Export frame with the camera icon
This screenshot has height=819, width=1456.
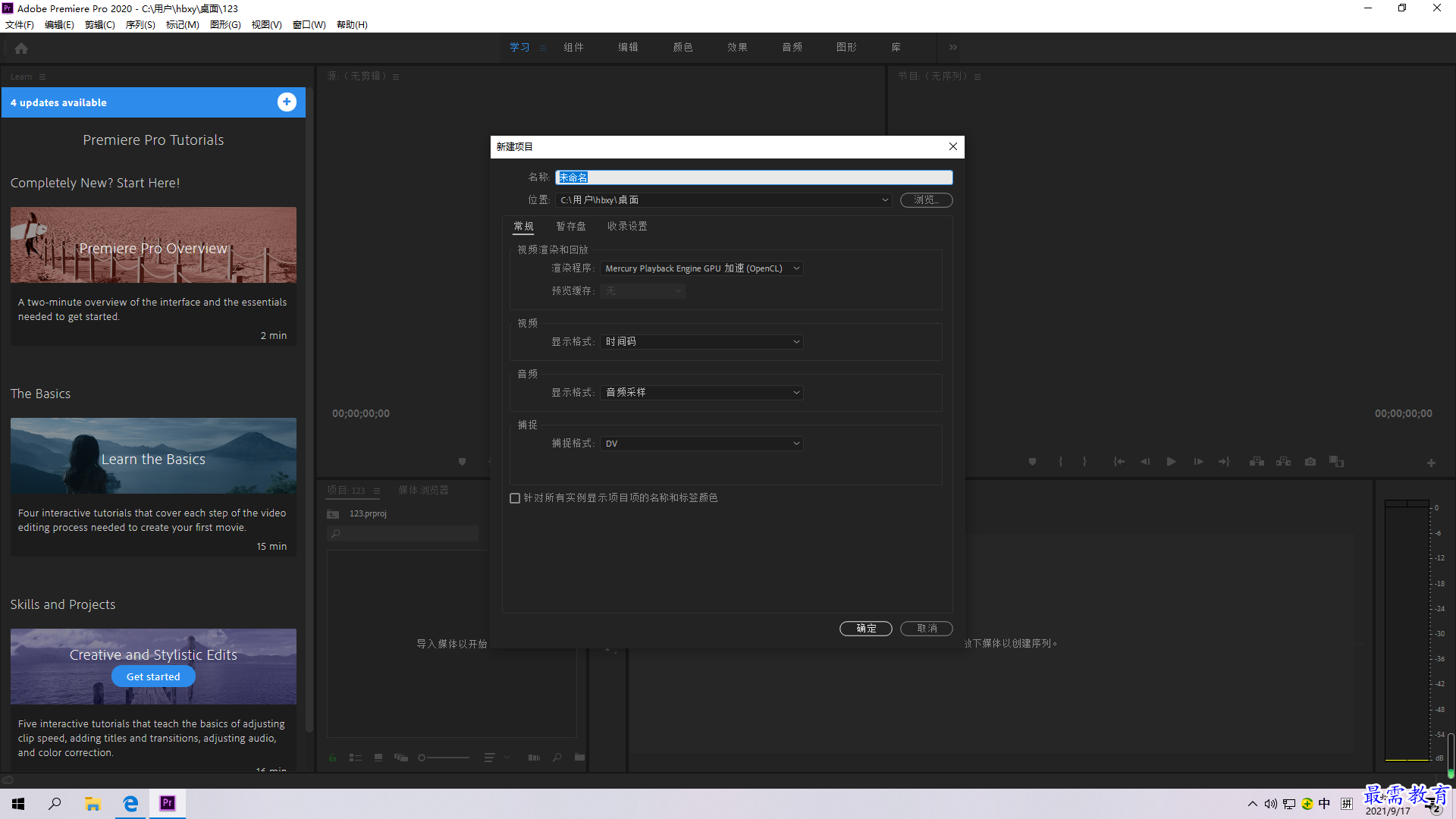coord(1310,462)
